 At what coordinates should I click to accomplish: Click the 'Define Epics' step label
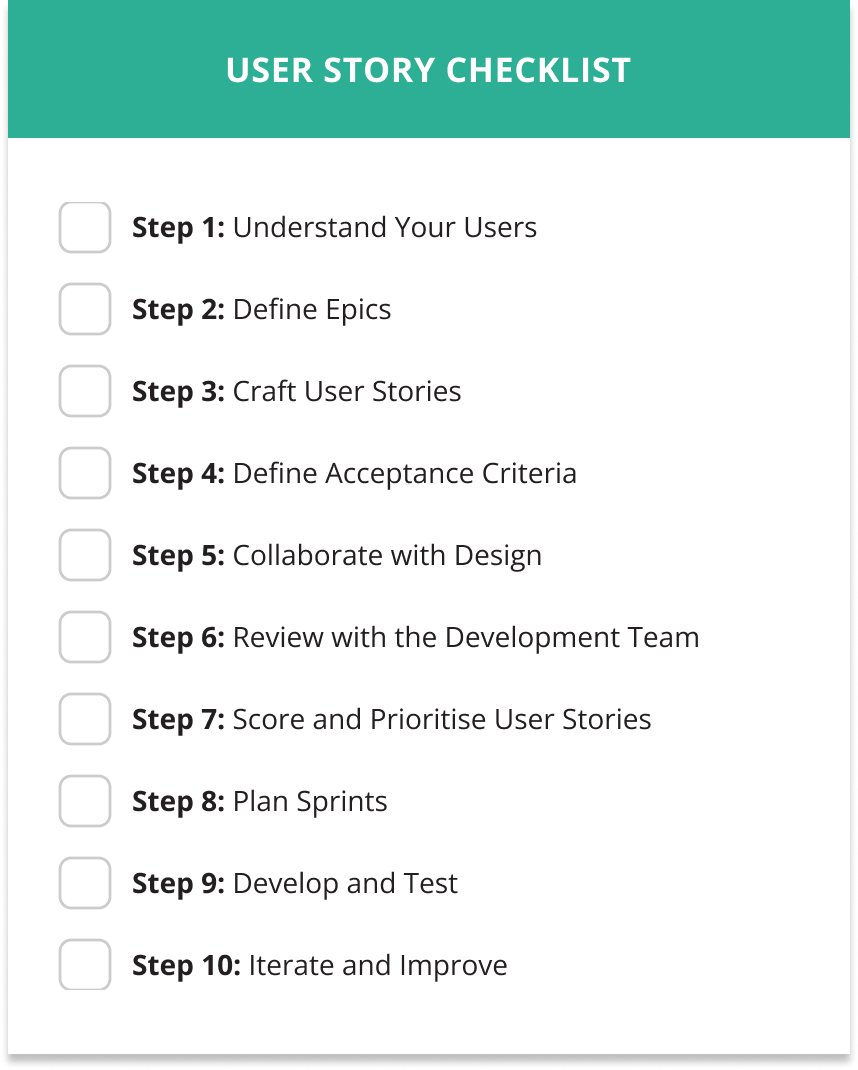tap(312, 310)
